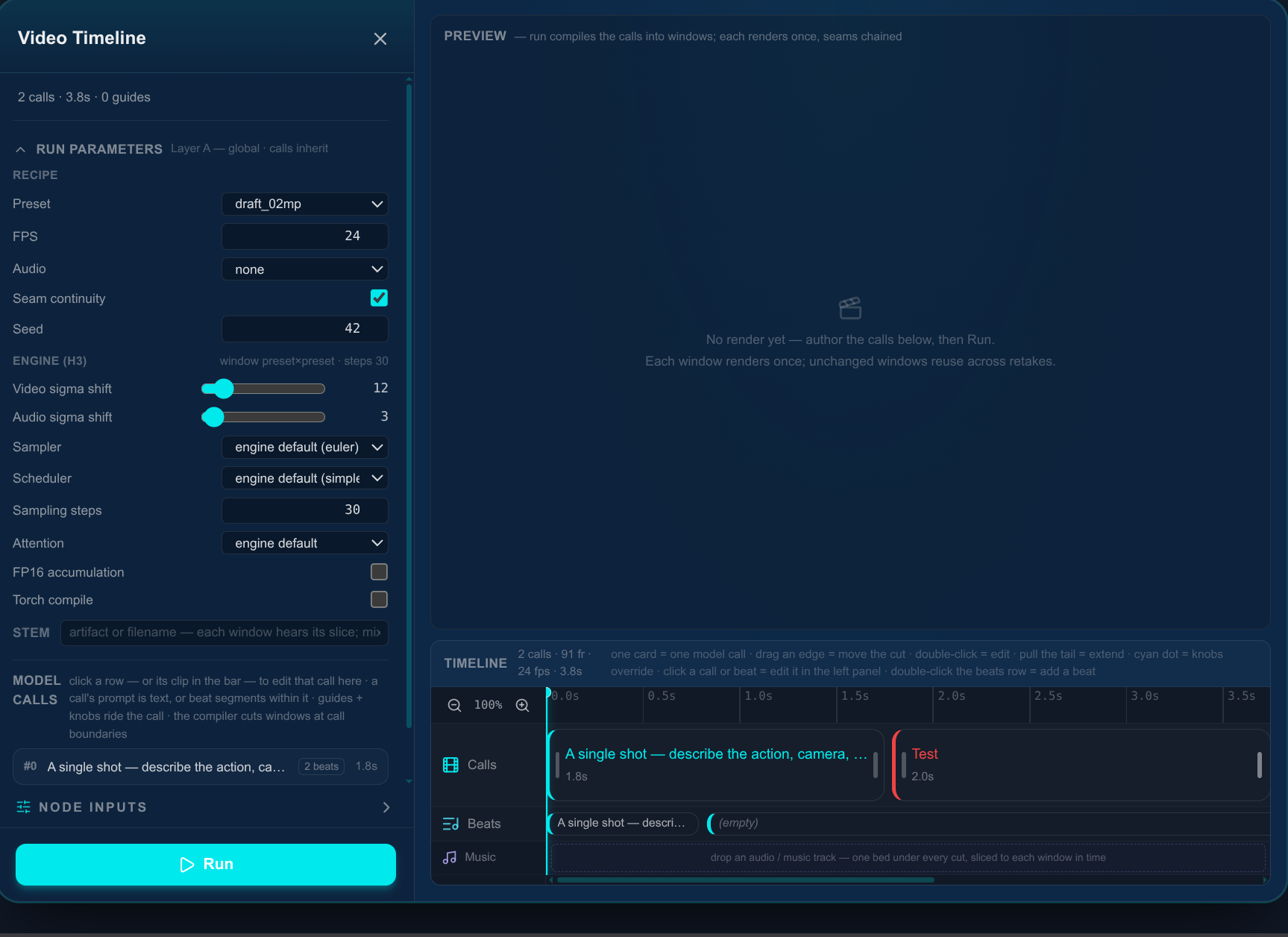This screenshot has width=1288, height=937.
Task: Click the Node Inputs sliders icon
Action: pos(23,807)
